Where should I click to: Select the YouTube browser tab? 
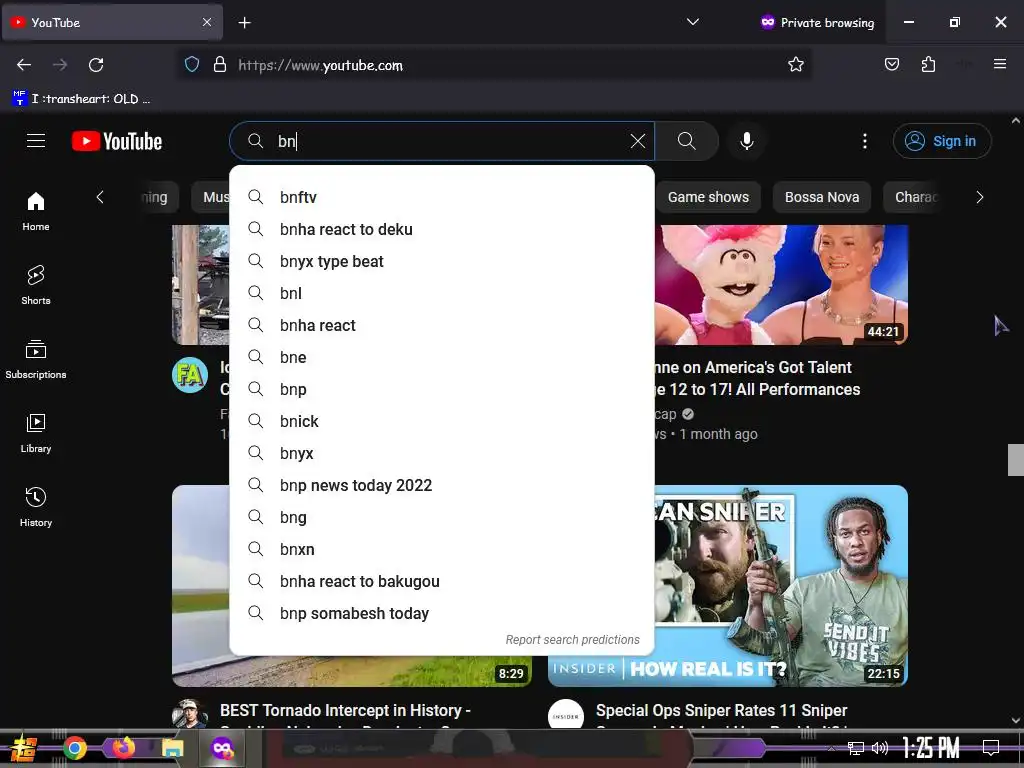coord(112,22)
